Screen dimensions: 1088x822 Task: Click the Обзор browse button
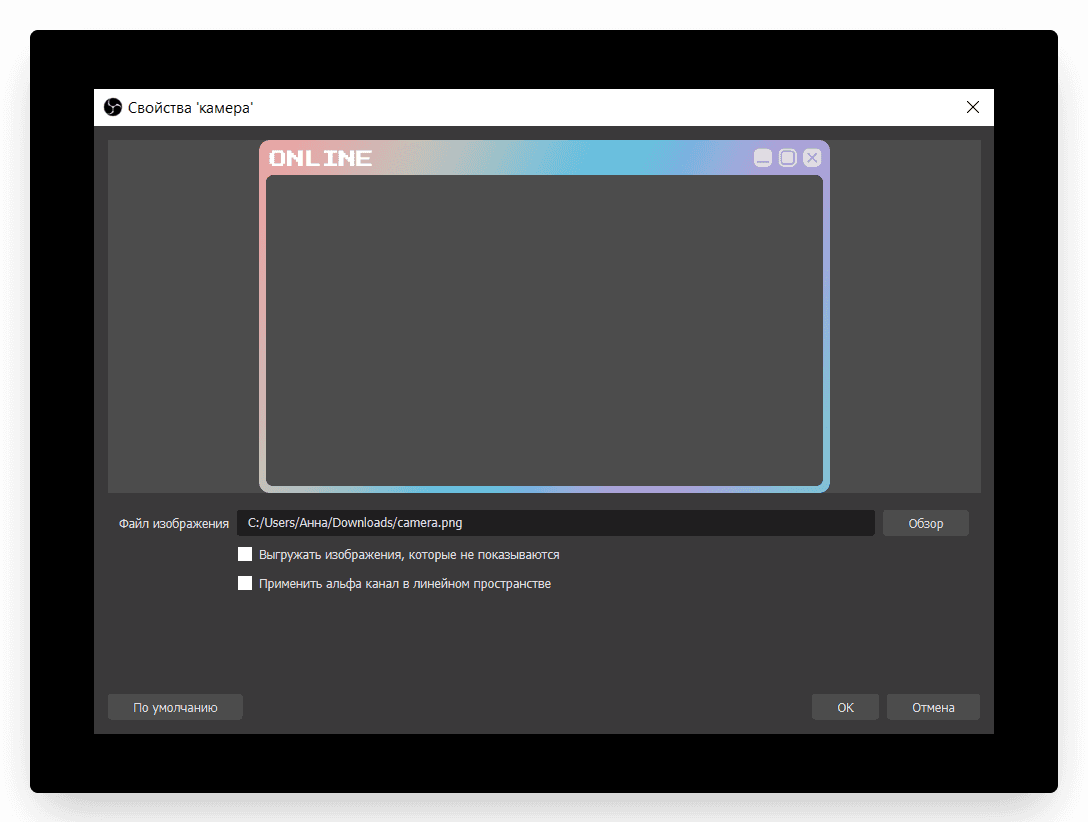pyautogui.click(x=926, y=523)
